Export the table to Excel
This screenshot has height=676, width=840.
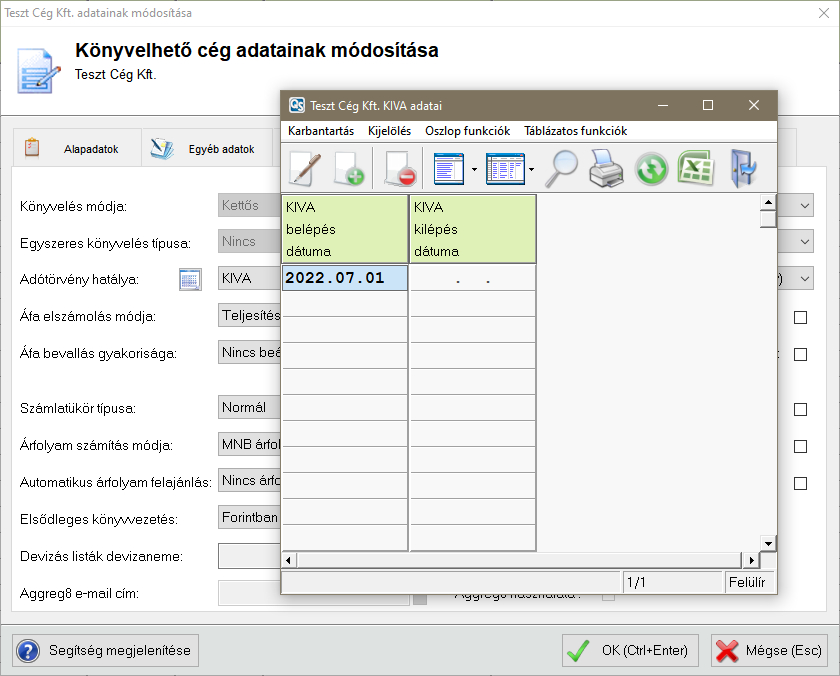point(695,168)
